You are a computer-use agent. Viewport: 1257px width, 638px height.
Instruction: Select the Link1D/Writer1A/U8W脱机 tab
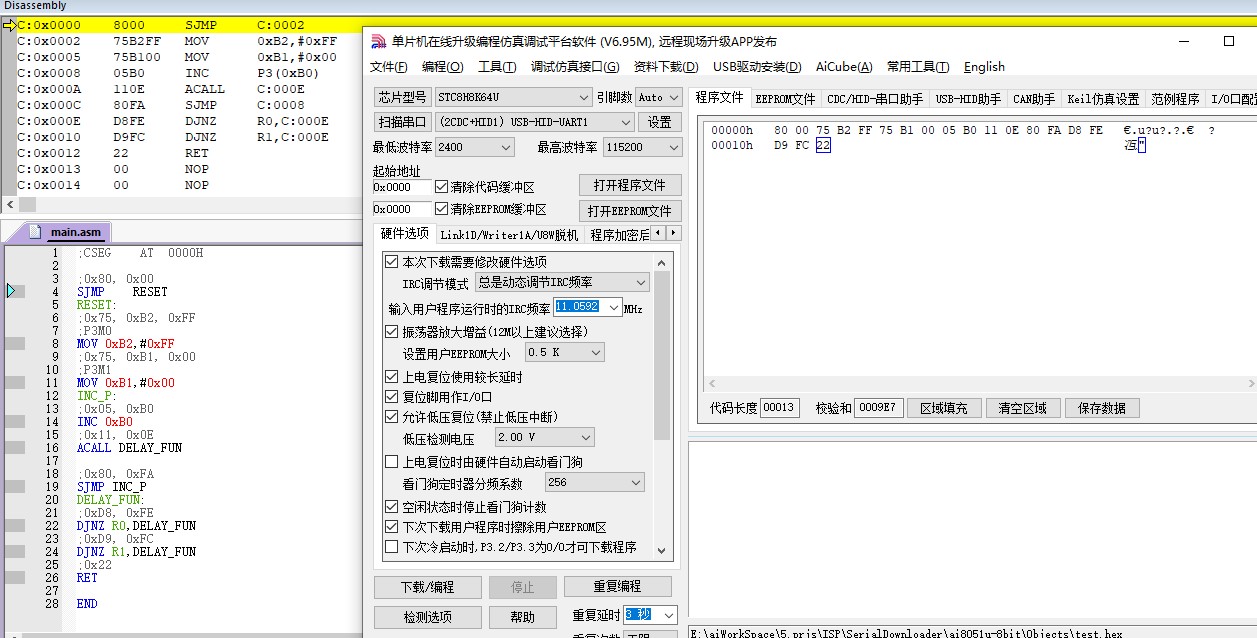[509, 235]
